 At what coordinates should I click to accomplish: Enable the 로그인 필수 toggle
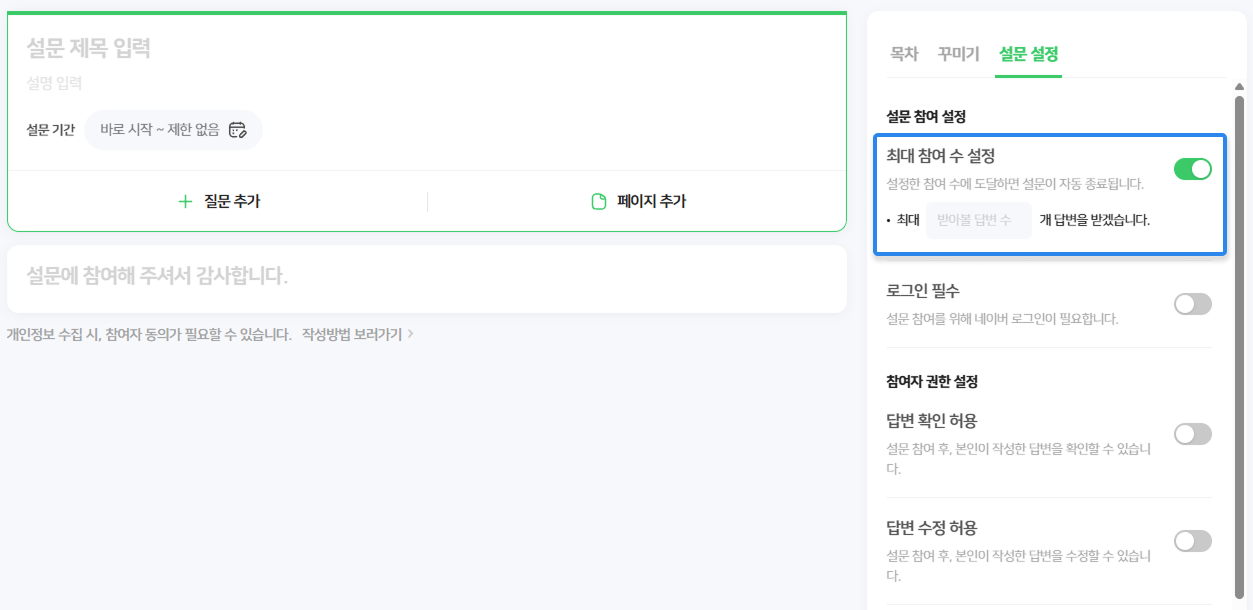(x=1192, y=304)
